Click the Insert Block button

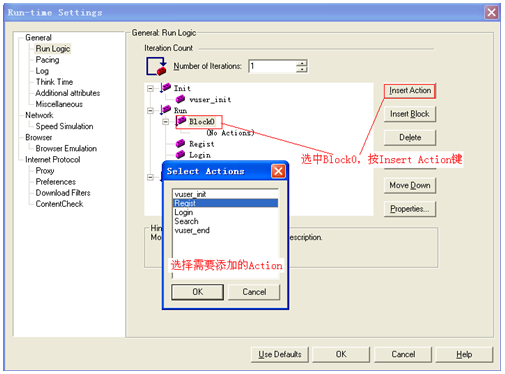[x=410, y=114]
